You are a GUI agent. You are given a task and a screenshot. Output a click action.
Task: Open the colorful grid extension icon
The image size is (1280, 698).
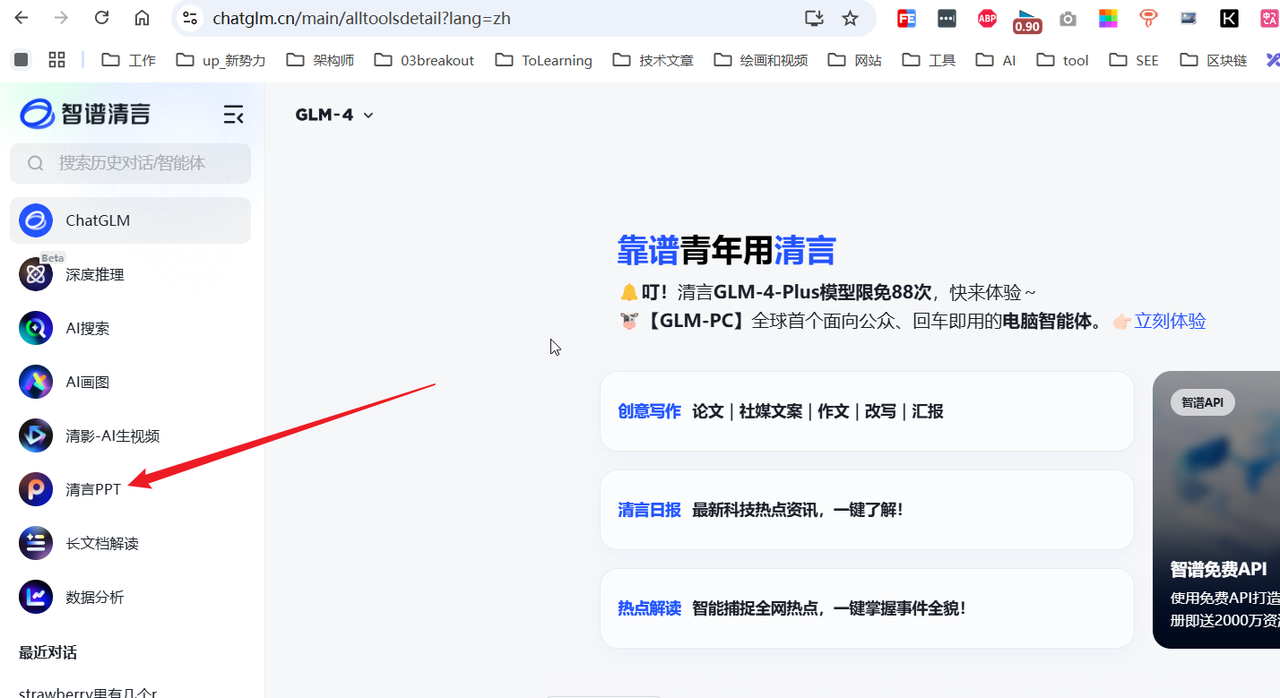[1108, 18]
